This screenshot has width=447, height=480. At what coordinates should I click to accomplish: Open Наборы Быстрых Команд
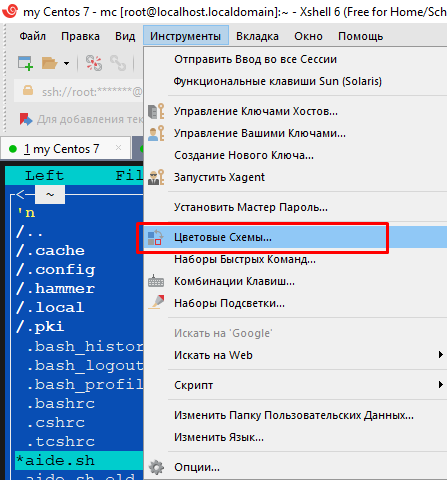coord(295,259)
